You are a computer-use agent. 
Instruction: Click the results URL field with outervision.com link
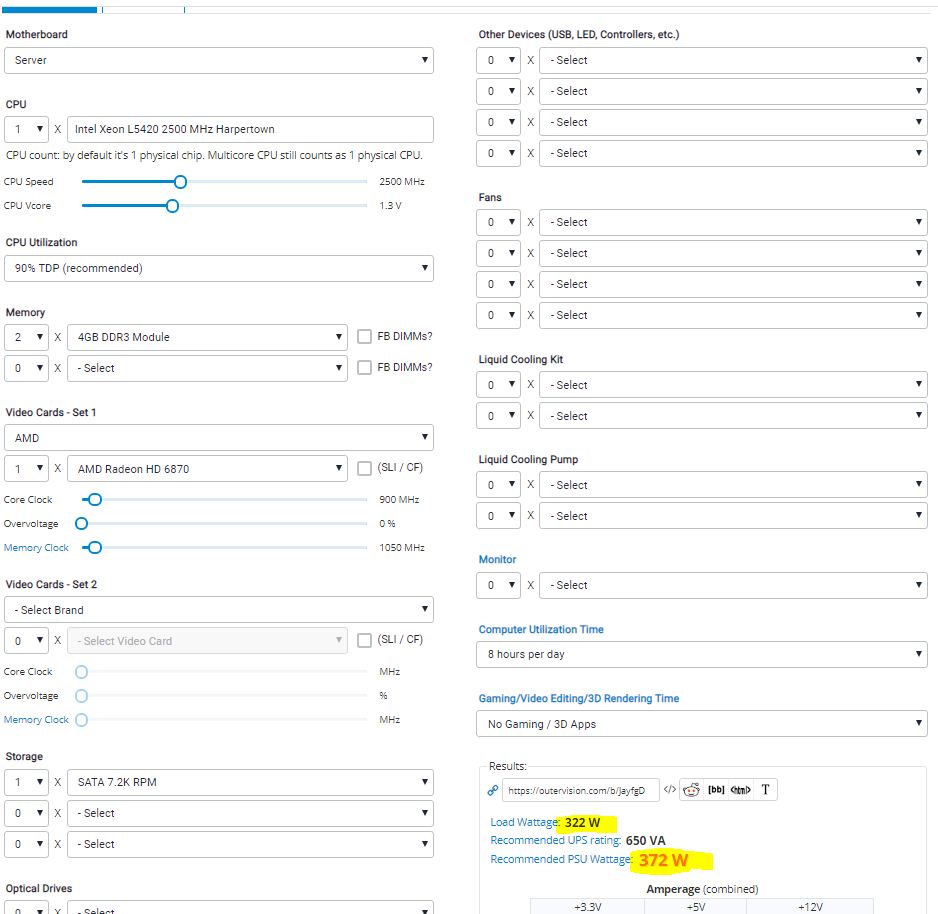click(580, 790)
